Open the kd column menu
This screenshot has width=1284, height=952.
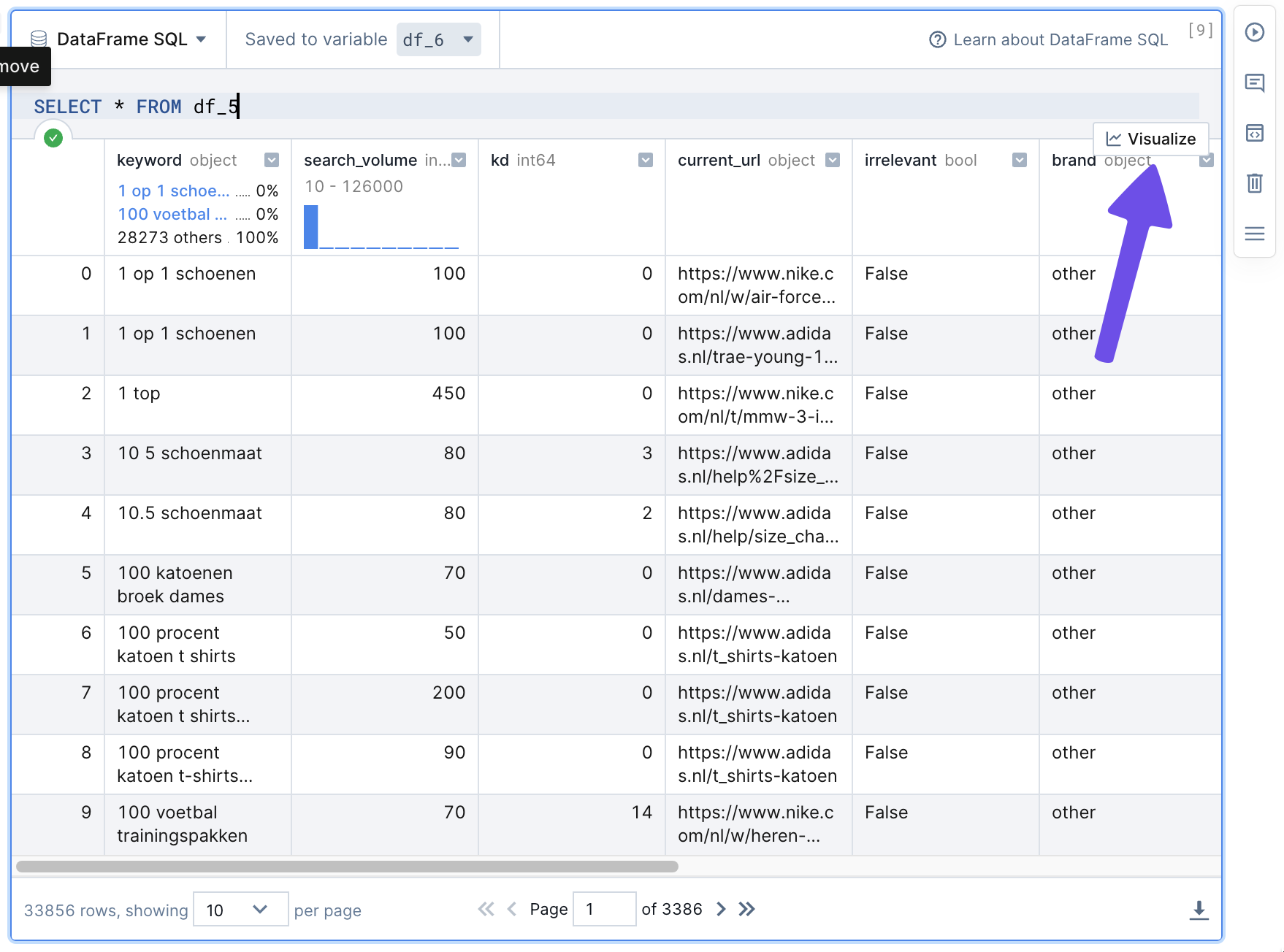click(x=646, y=160)
